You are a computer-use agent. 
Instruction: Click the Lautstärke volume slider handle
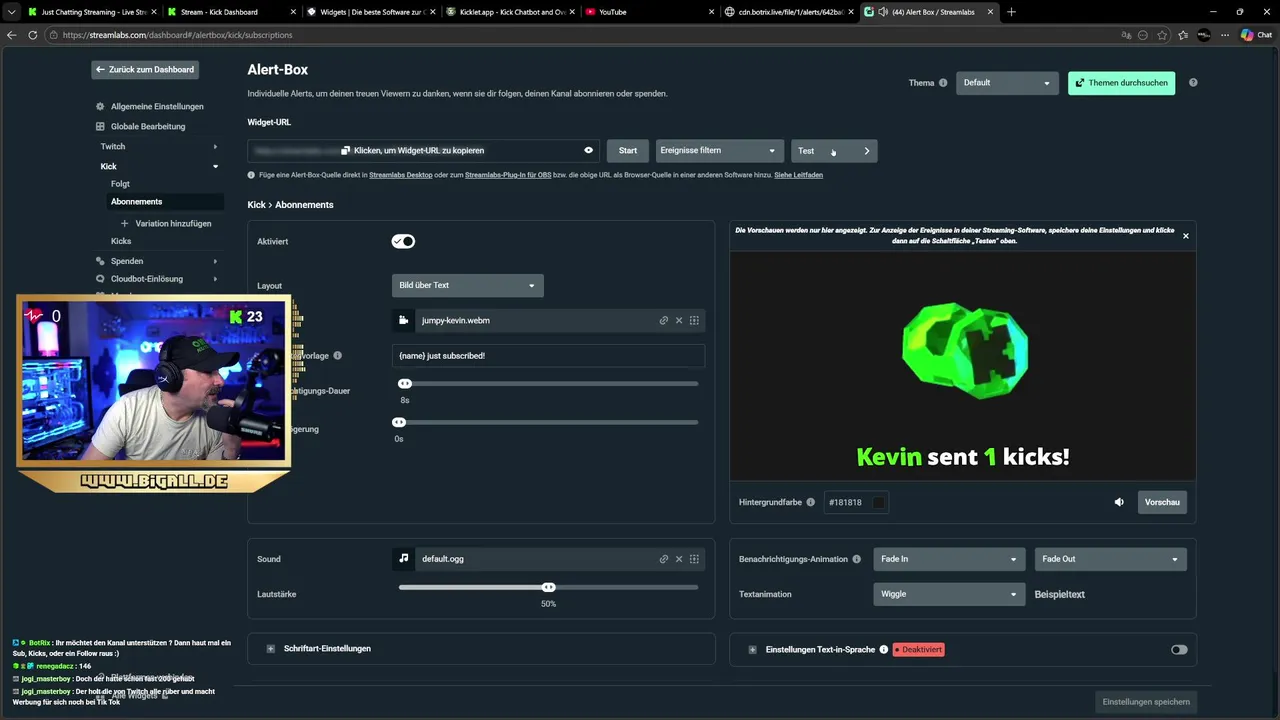pos(548,587)
